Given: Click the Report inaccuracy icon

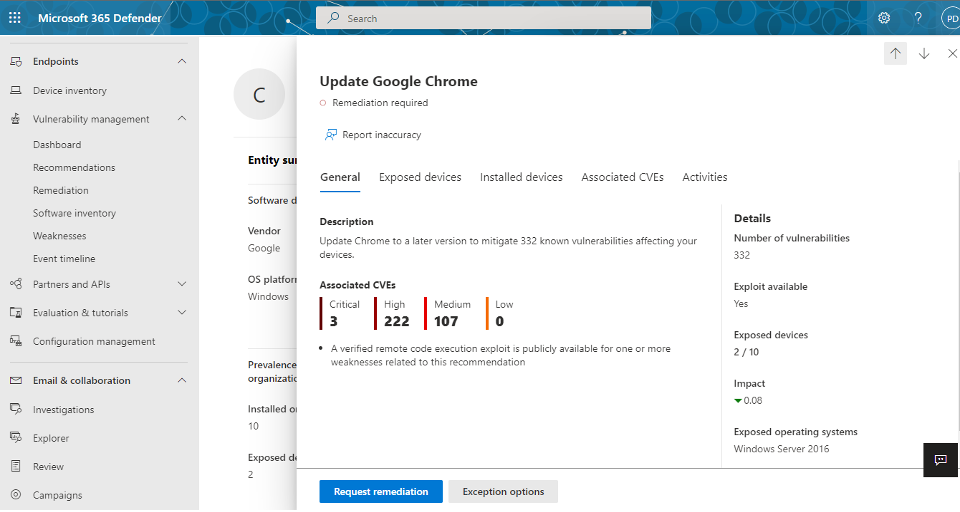Looking at the screenshot, I should coord(331,135).
